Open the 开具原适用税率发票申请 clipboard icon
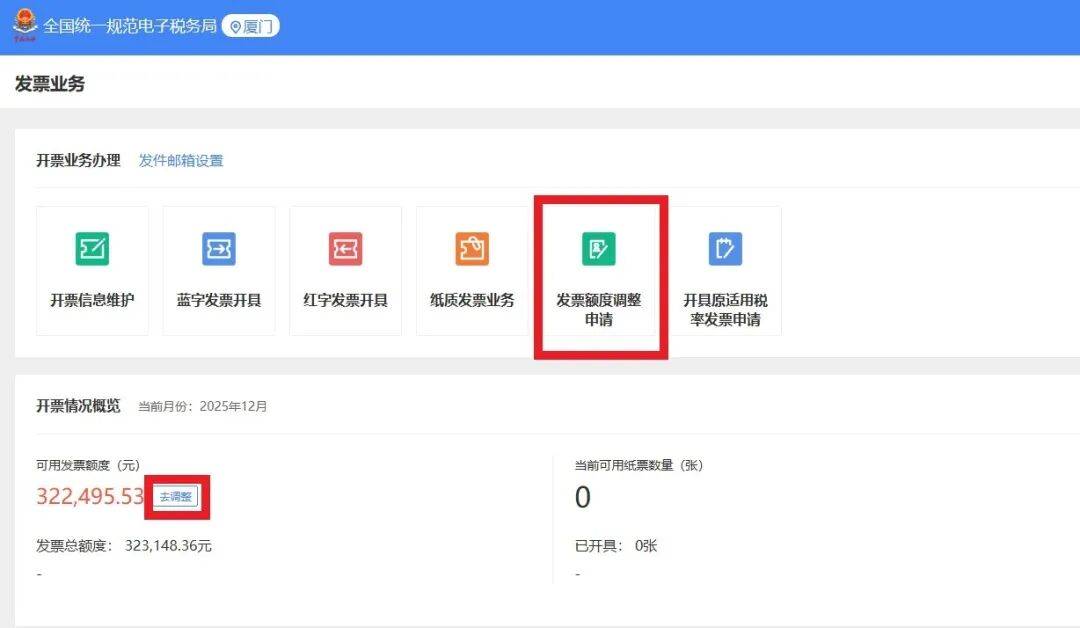Screen dimensions: 1080x628 click(725, 249)
